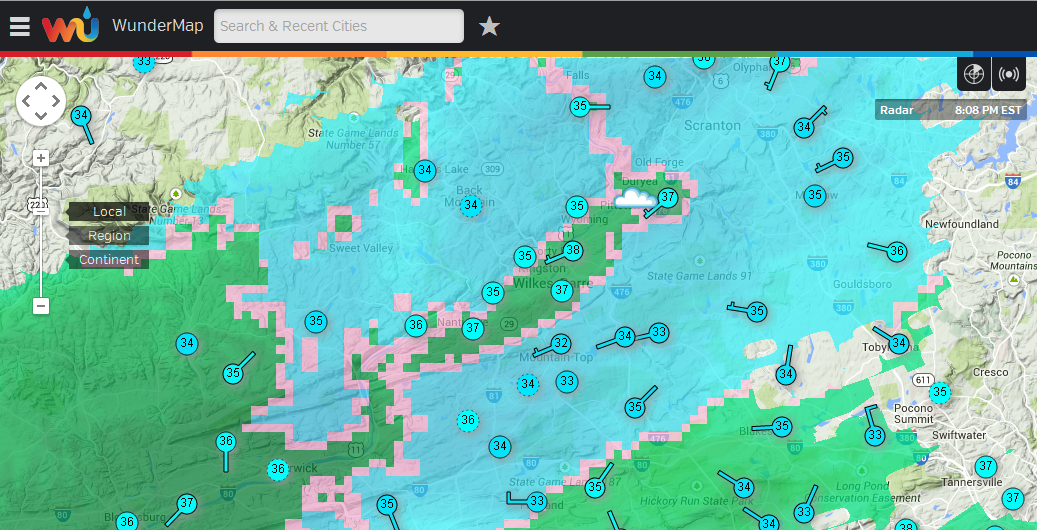Click the 36 degree station near Gouldsboro

(897, 251)
